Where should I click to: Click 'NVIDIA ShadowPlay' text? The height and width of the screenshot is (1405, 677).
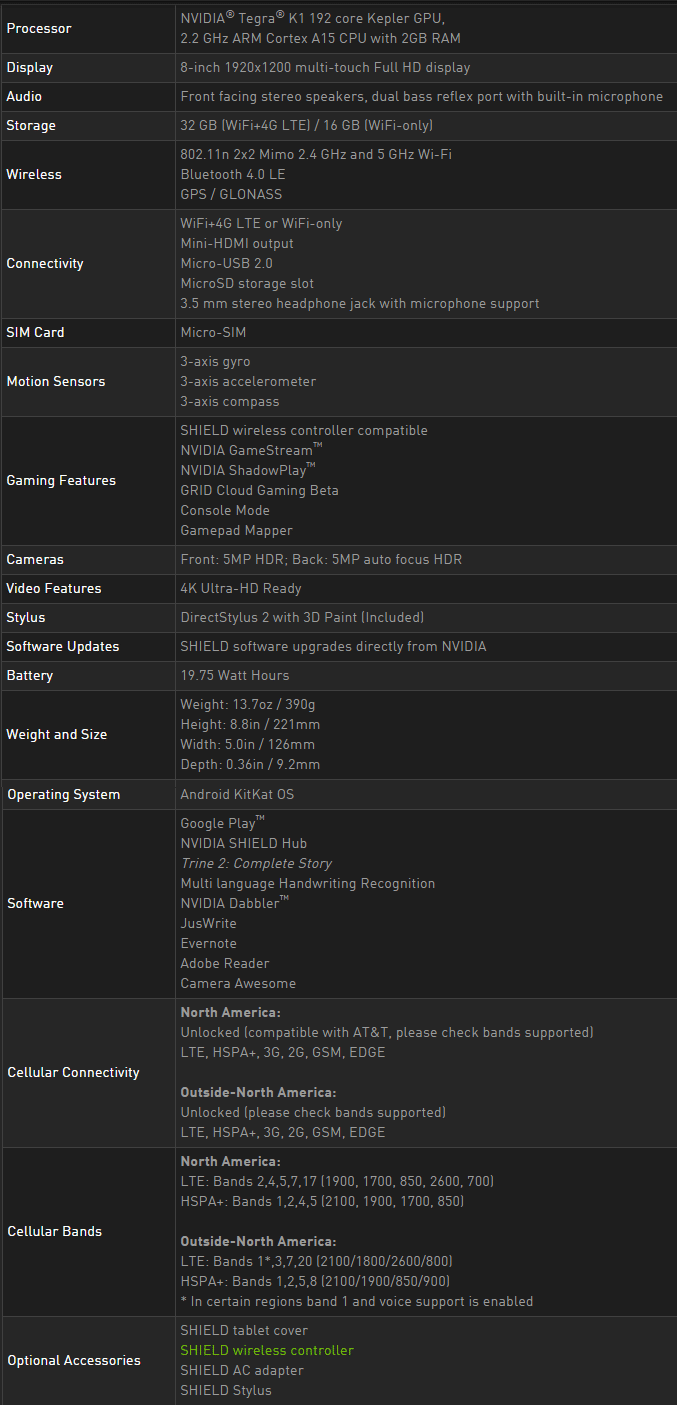coord(248,470)
